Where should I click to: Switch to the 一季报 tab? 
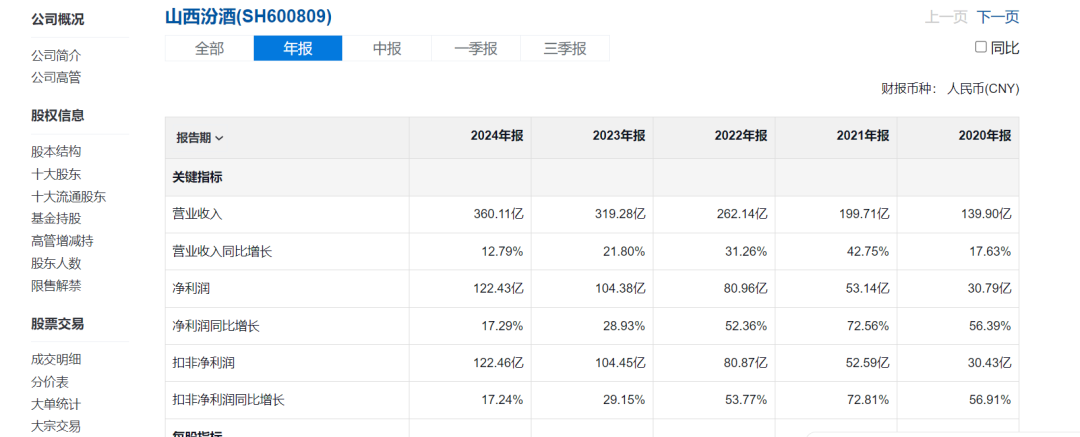[x=476, y=48]
